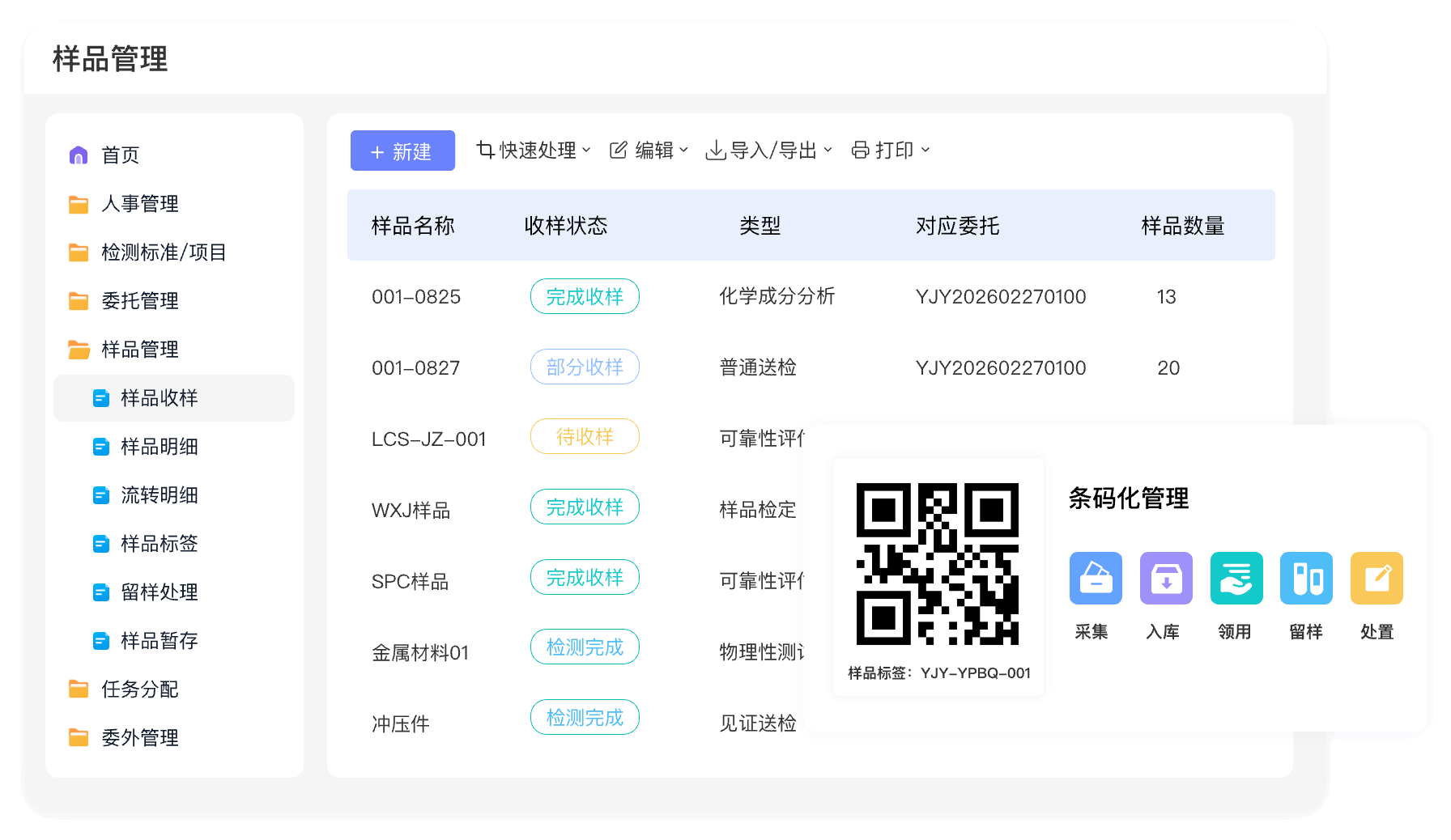Select the 领用 (claim) icon
This screenshot has height=840, width=1451.
(x=1236, y=578)
